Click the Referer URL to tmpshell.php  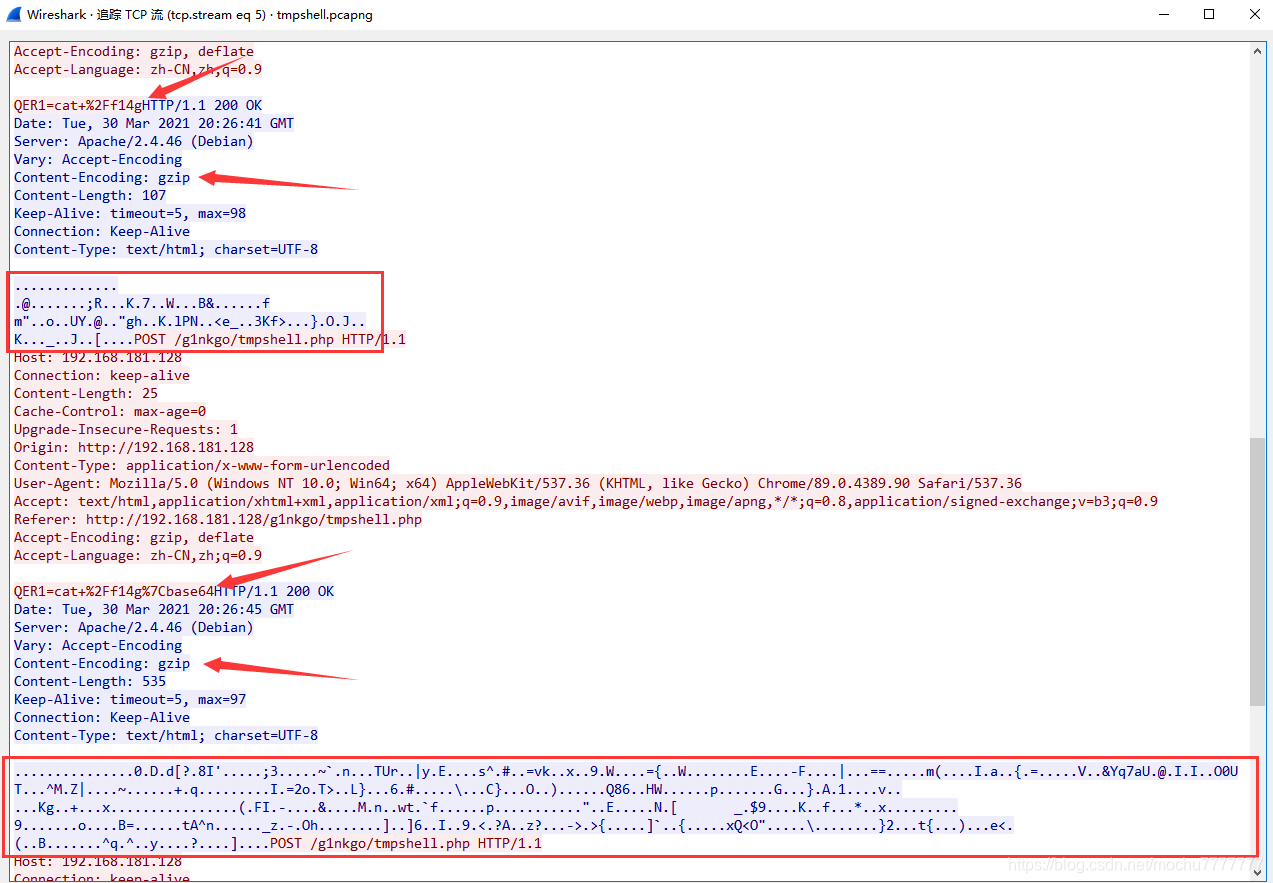click(250, 519)
